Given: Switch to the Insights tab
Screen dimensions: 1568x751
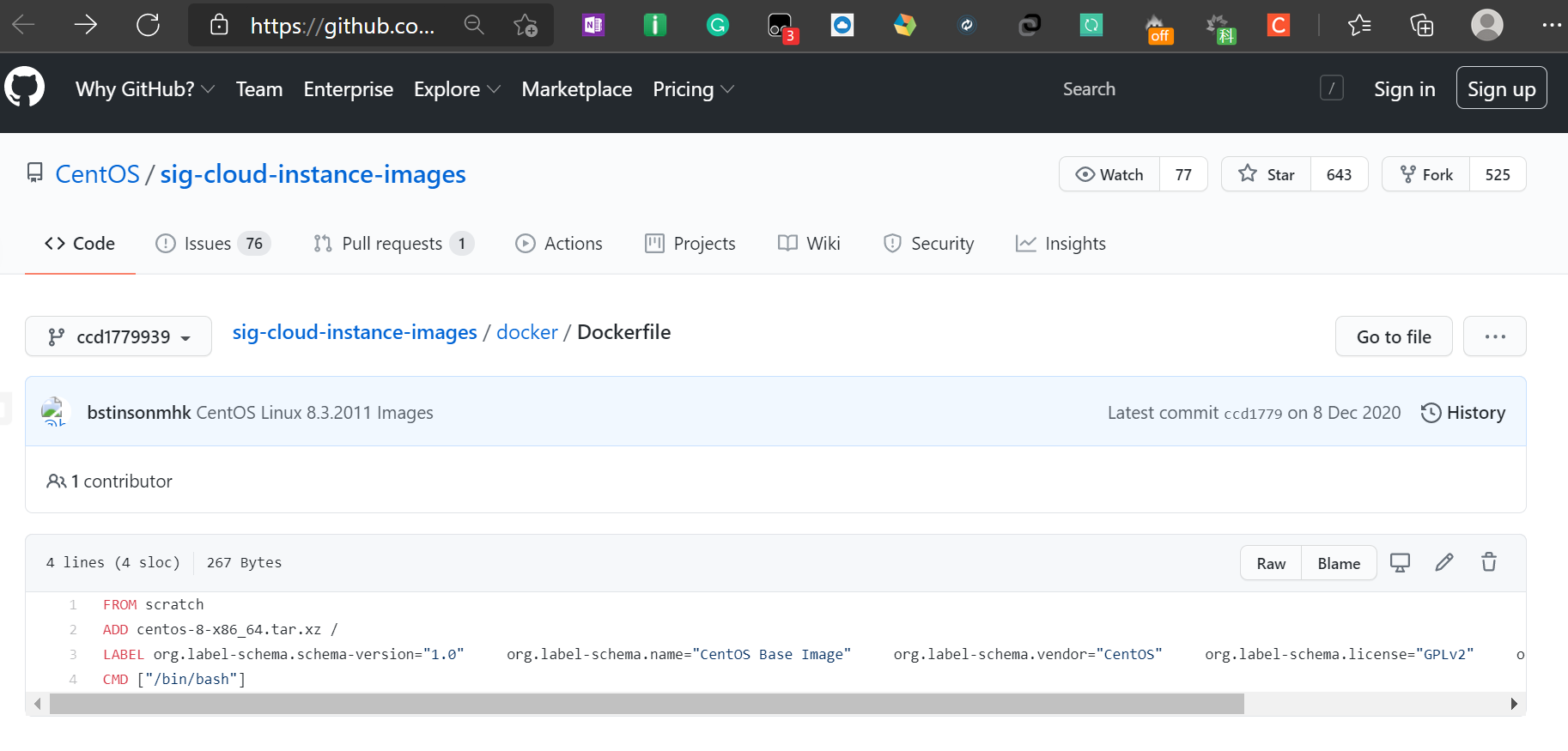Looking at the screenshot, I should 1061,244.
